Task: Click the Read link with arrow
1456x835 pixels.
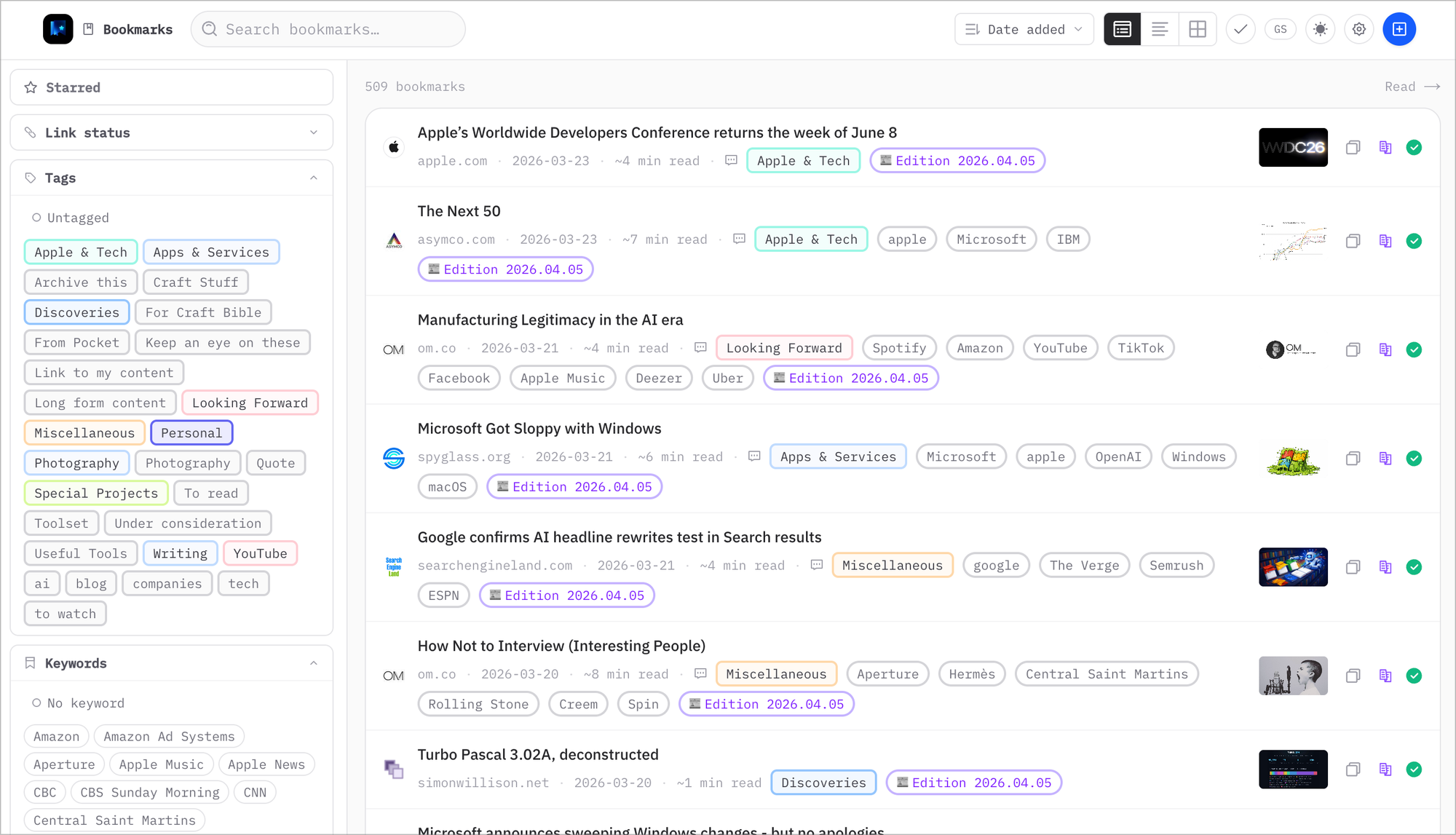Action: click(x=1411, y=87)
